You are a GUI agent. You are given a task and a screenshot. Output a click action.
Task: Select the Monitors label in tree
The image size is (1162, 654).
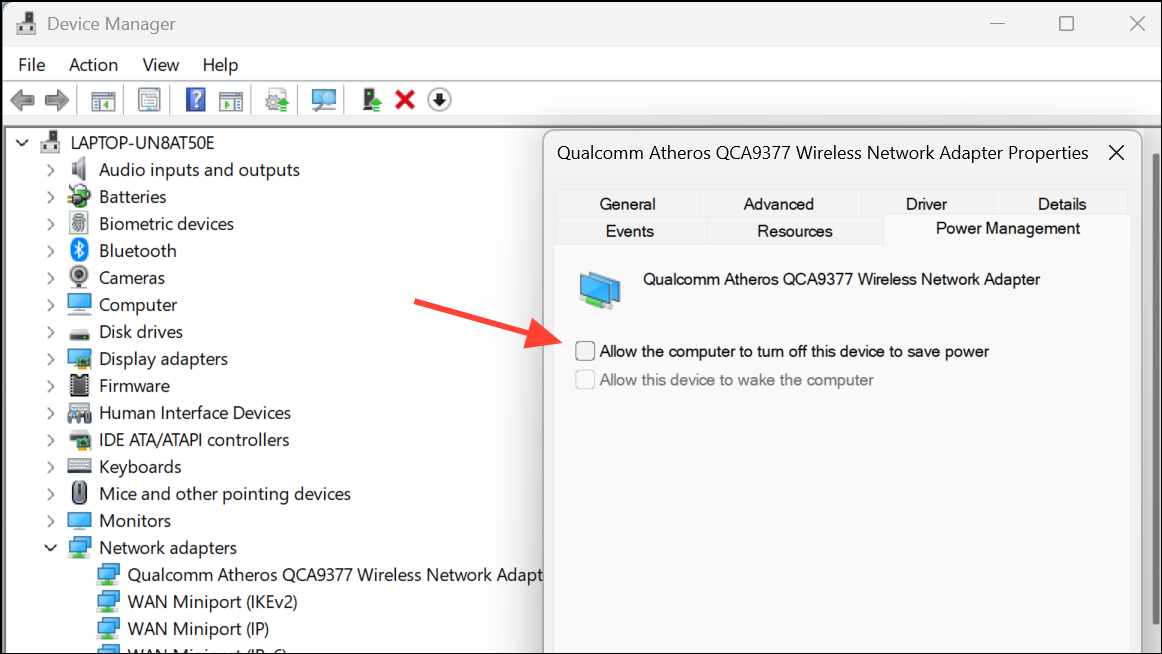tap(135, 521)
